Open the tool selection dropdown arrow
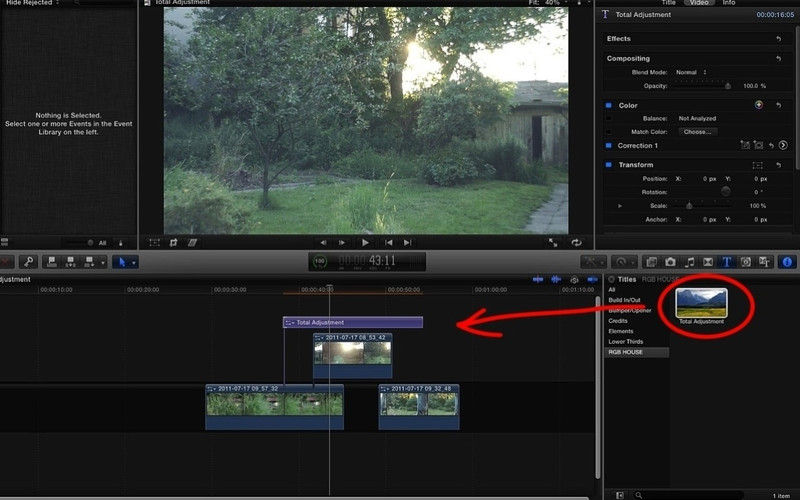 pos(134,262)
